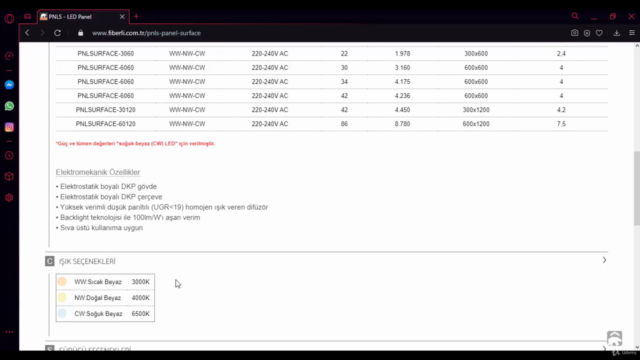640x360 pixels.
Task: Close the PNLS - LED Panel tab
Action: click(x=122, y=17)
